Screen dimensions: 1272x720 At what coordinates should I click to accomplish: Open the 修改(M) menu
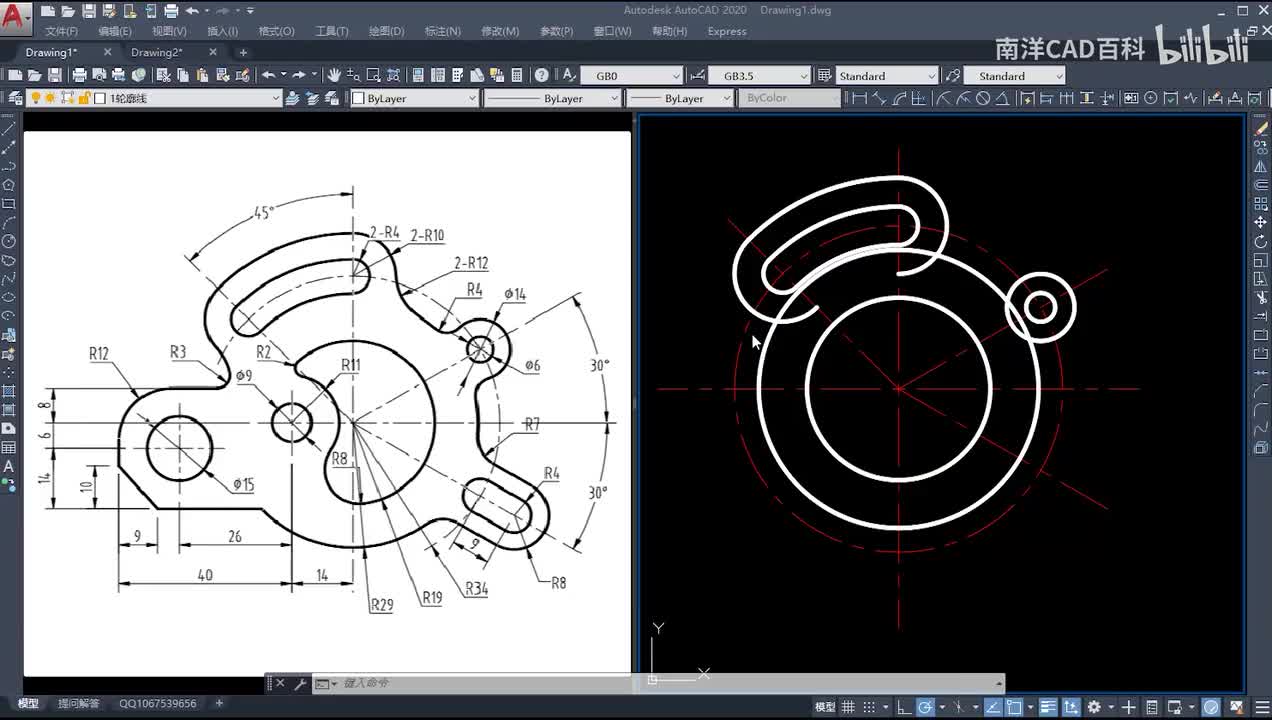click(x=500, y=31)
